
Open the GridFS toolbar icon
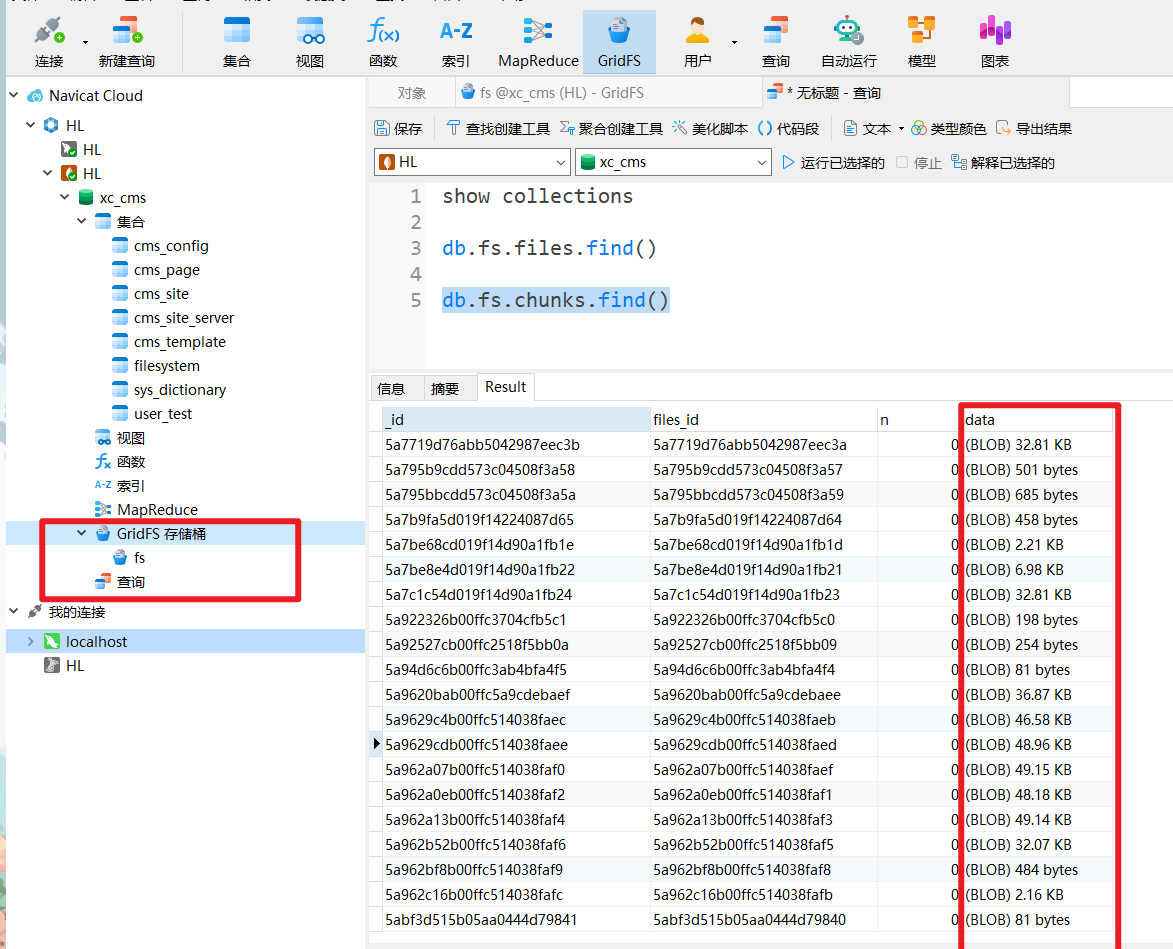tap(619, 41)
